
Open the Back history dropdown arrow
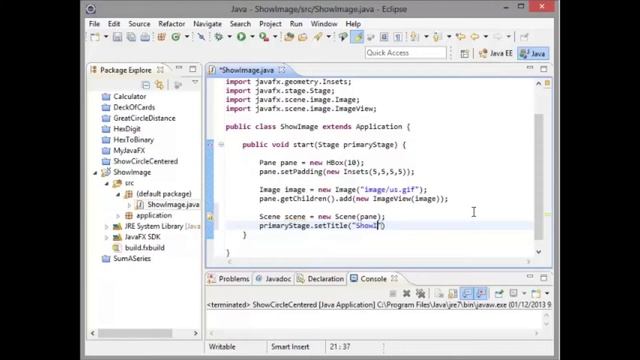tap(486, 37)
